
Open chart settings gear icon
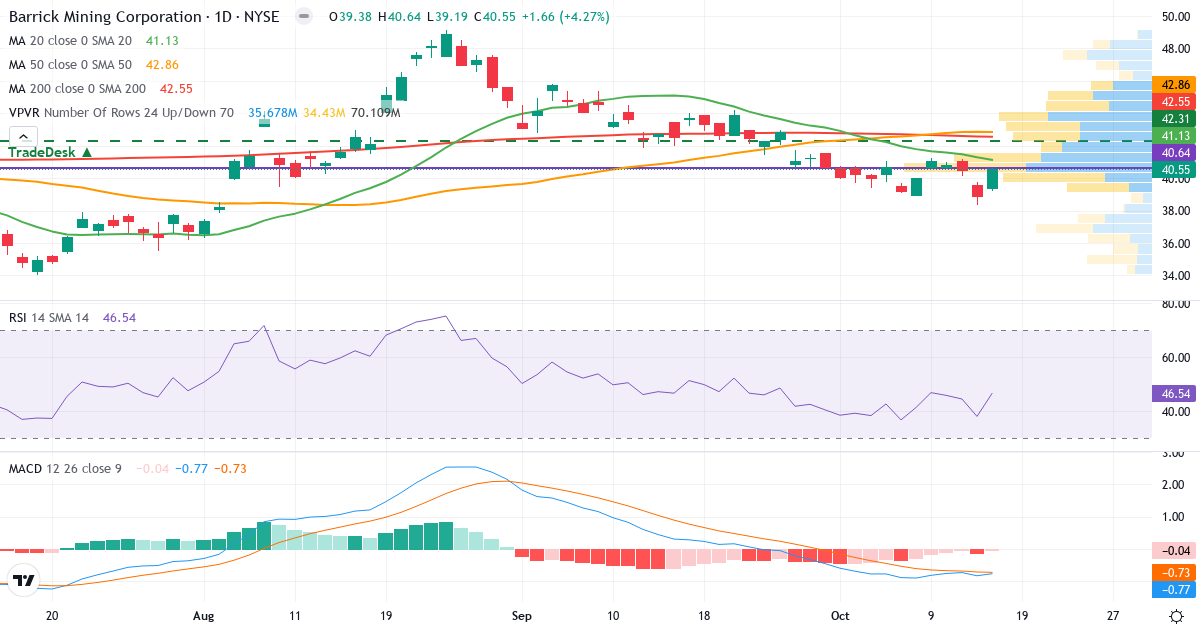pyautogui.click(x=1177, y=616)
